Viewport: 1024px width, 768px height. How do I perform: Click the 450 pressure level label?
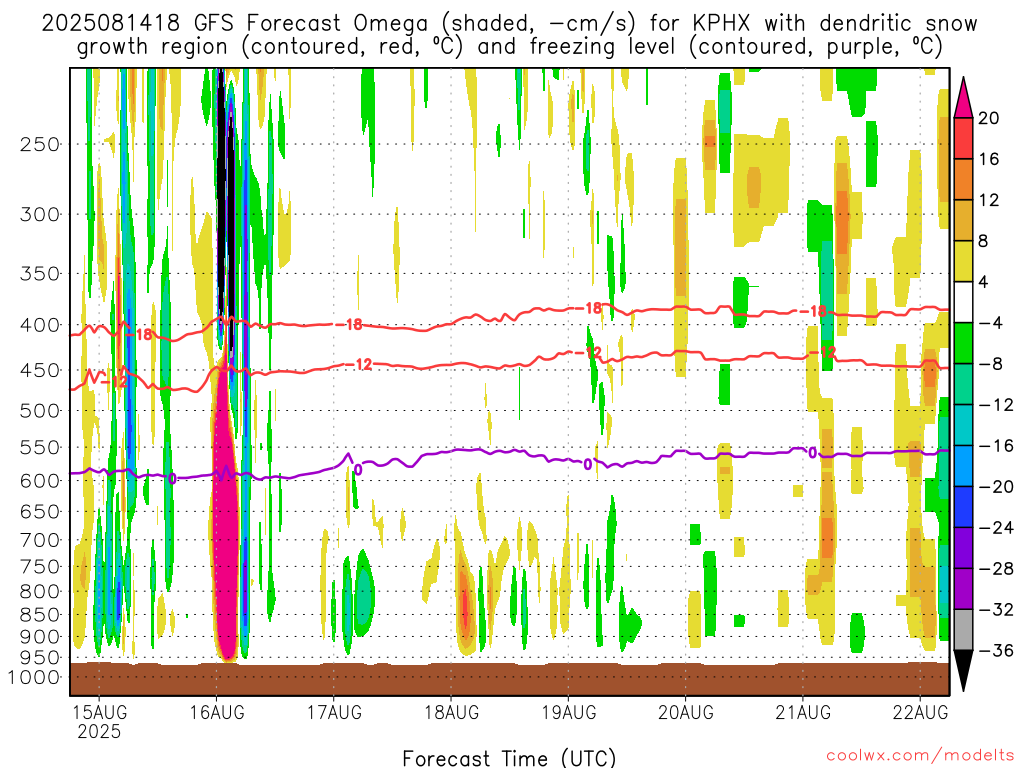click(40, 370)
